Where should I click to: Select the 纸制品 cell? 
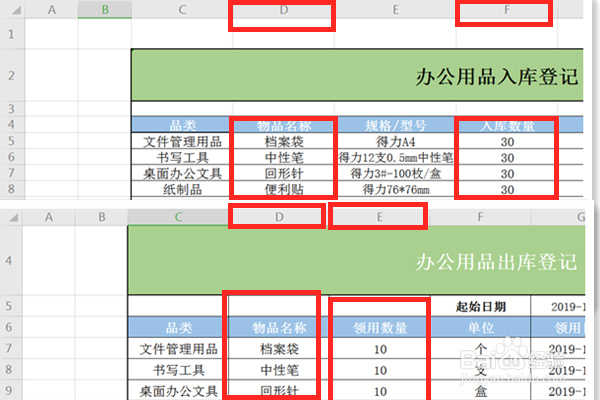[182, 189]
